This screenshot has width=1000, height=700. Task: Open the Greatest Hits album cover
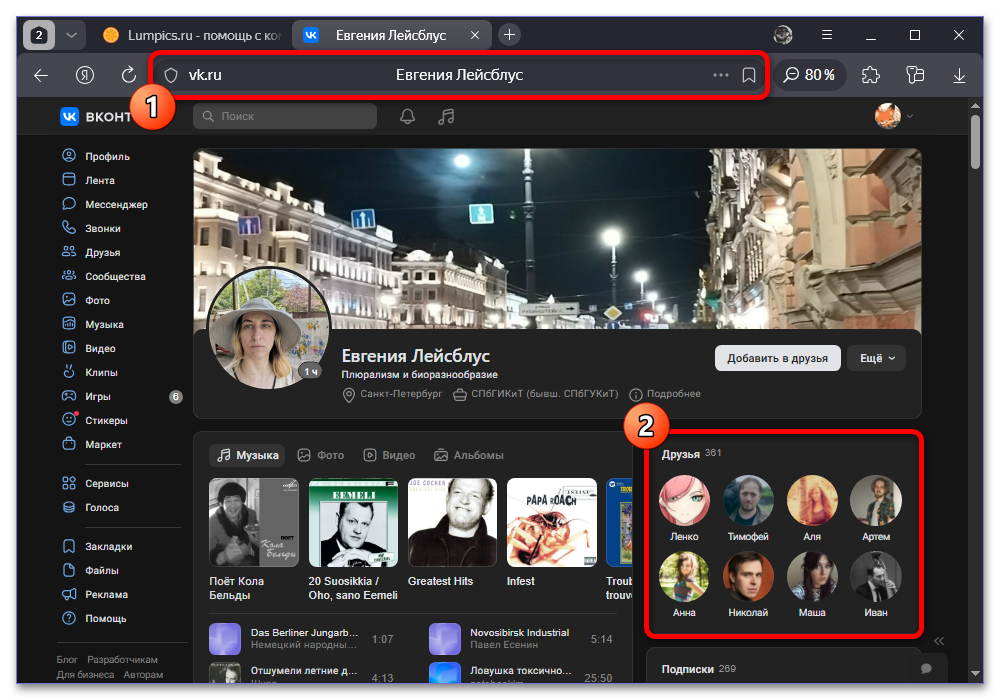[452, 523]
